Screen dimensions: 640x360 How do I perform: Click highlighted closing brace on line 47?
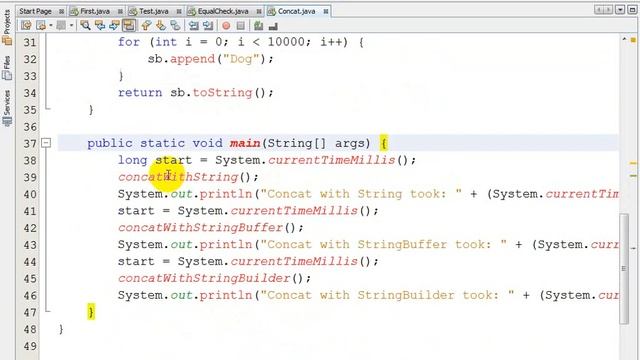(91, 312)
